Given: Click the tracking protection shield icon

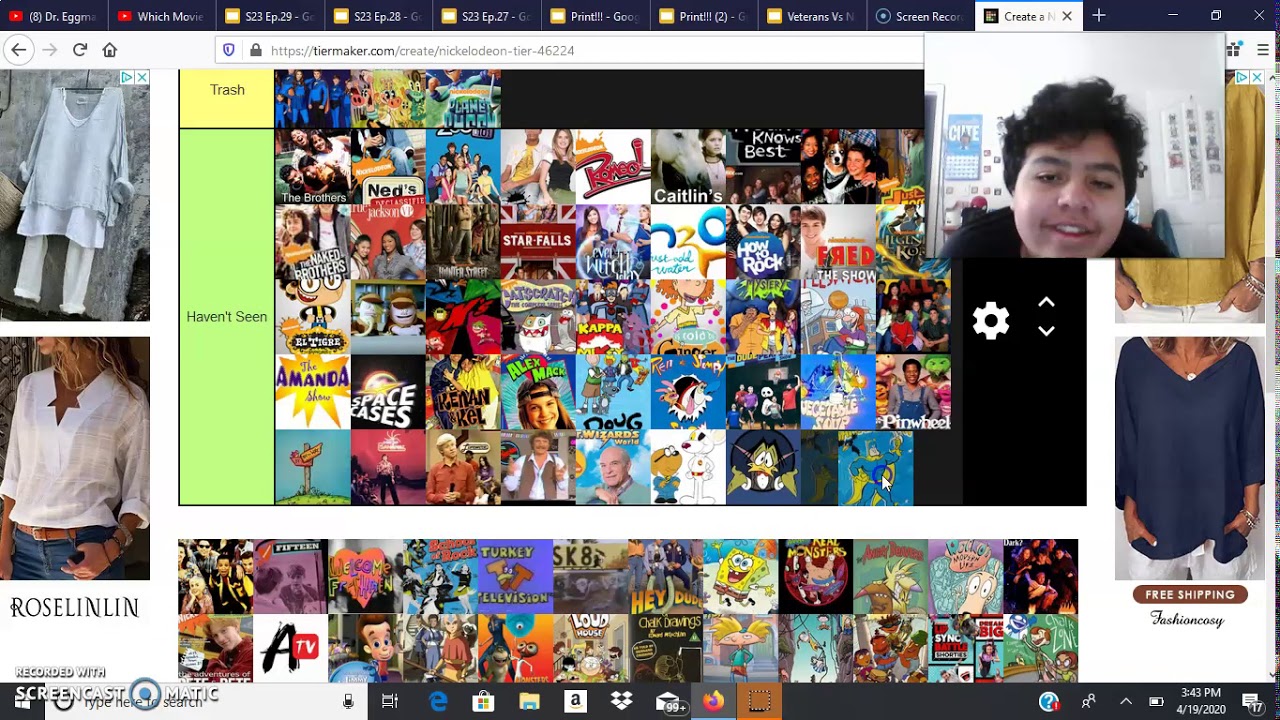Looking at the screenshot, I should [x=229, y=50].
